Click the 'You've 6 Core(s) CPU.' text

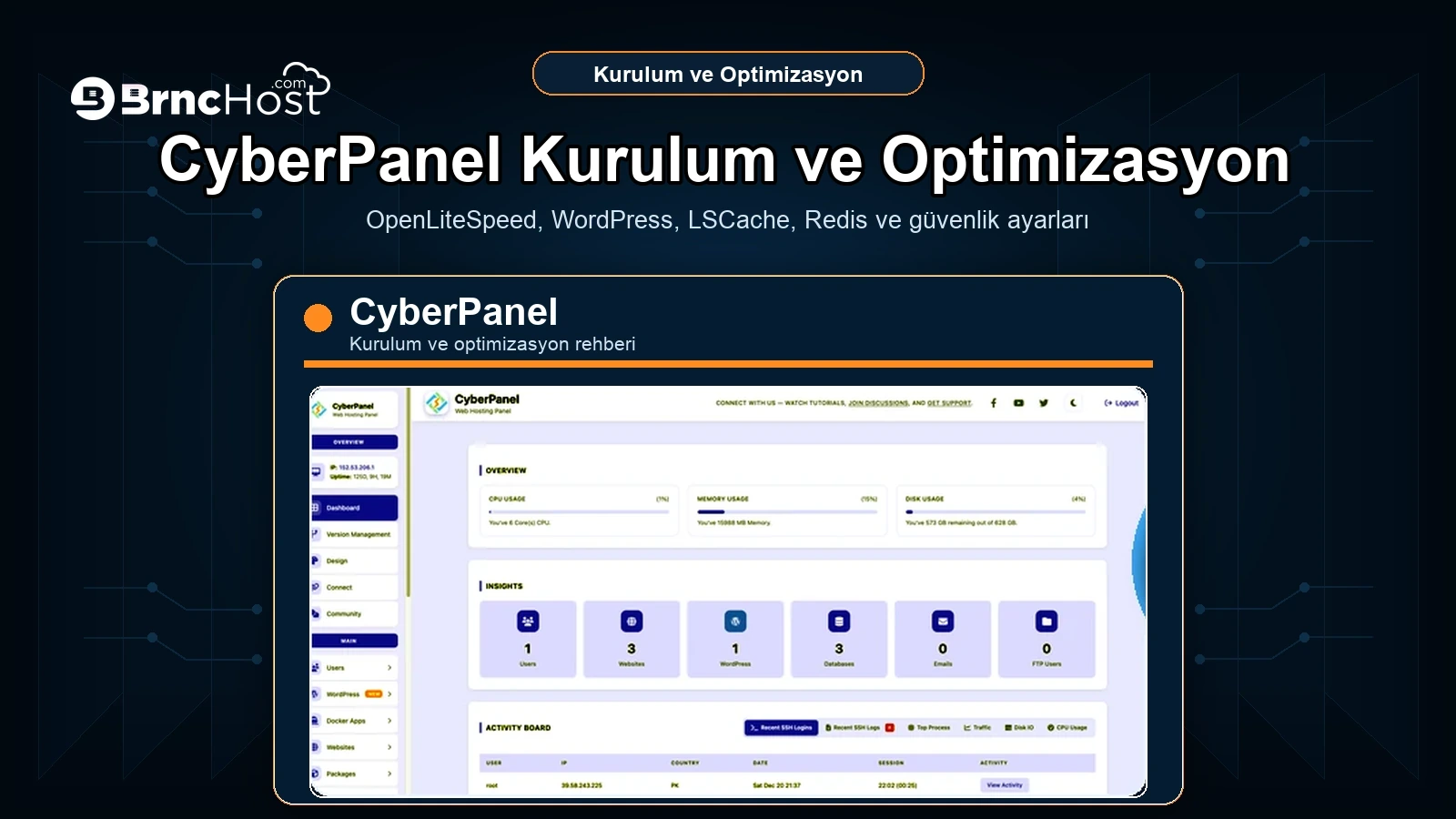(x=520, y=523)
